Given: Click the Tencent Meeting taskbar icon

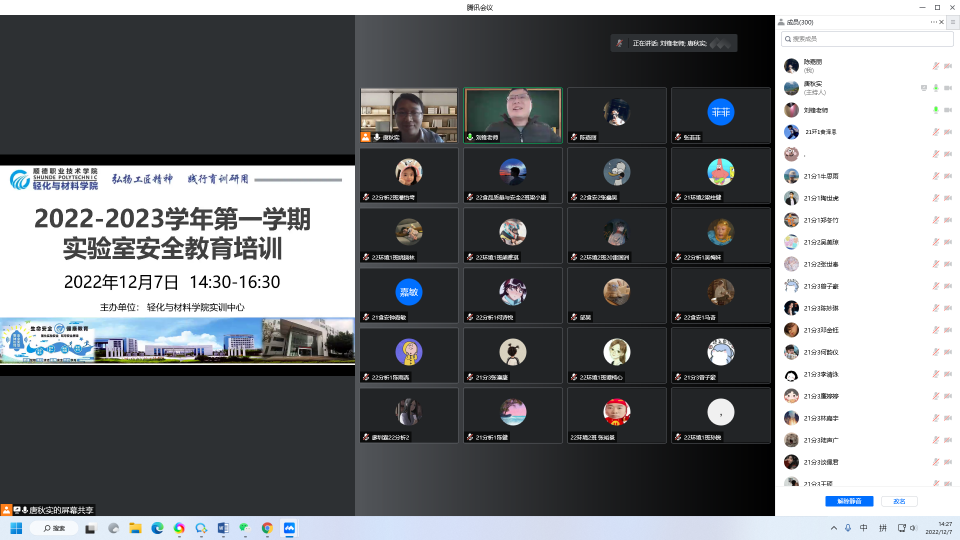Looking at the screenshot, I should click(x=289, y=528).
